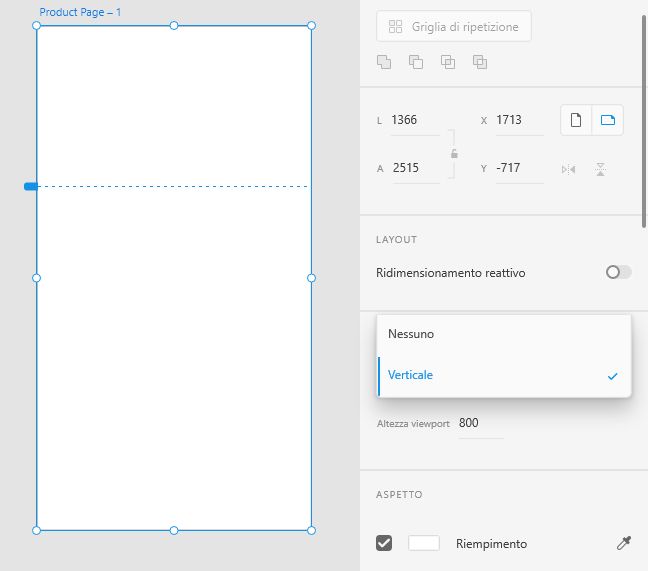This screenshot has height=571, width=648.
Task: Enable Ridimensionamento reattivo switch
Action: click(618, 272)
